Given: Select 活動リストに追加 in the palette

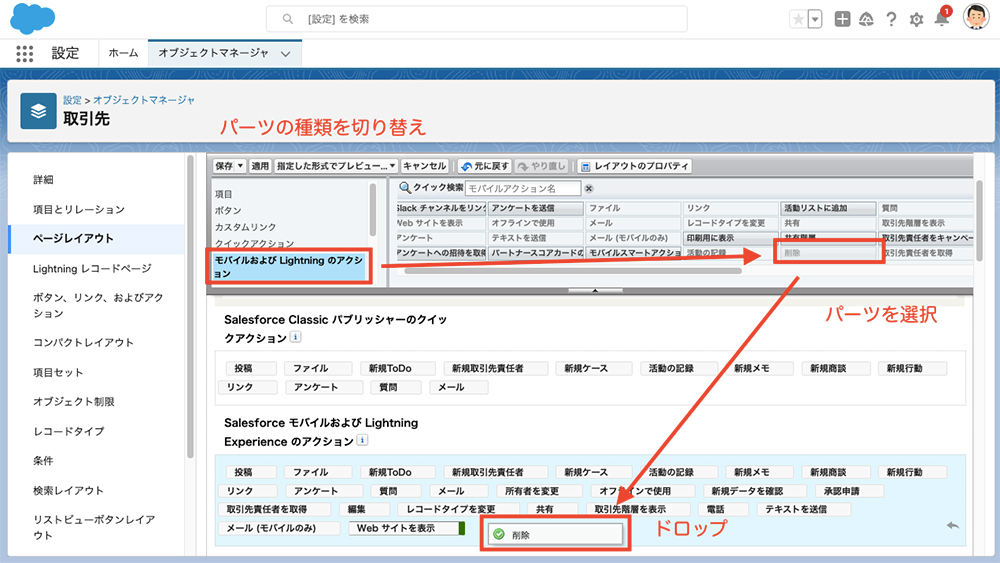Looking at the screenshot, I should 828,208.
